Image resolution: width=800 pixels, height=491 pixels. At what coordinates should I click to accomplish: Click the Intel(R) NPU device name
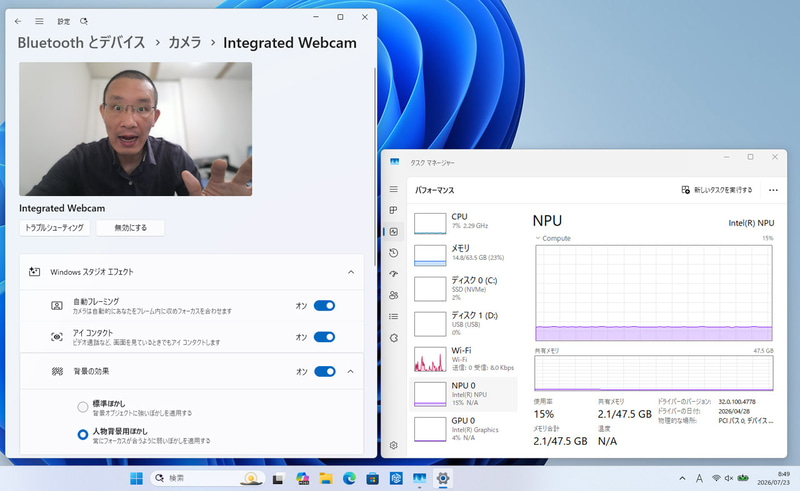click(751, 223)
